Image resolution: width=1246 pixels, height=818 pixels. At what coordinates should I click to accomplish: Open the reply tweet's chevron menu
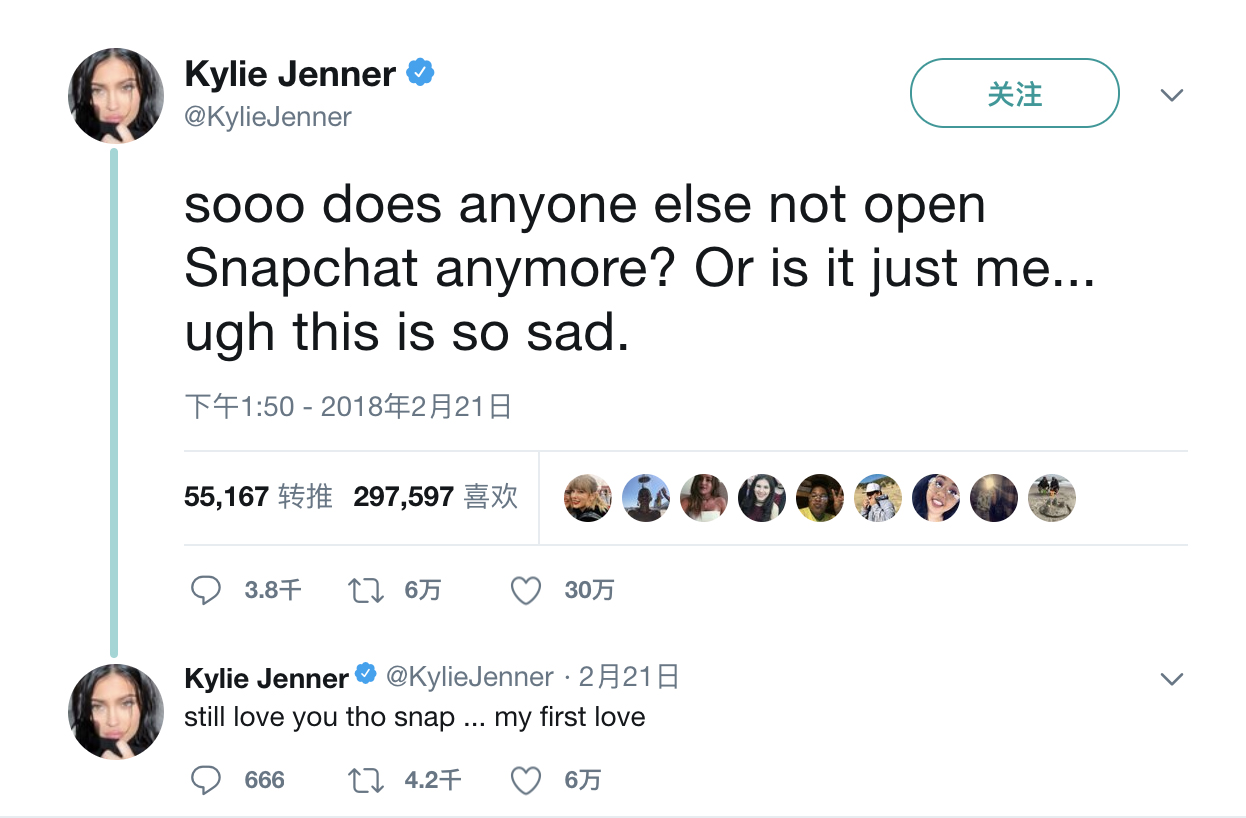[1171, 679]
